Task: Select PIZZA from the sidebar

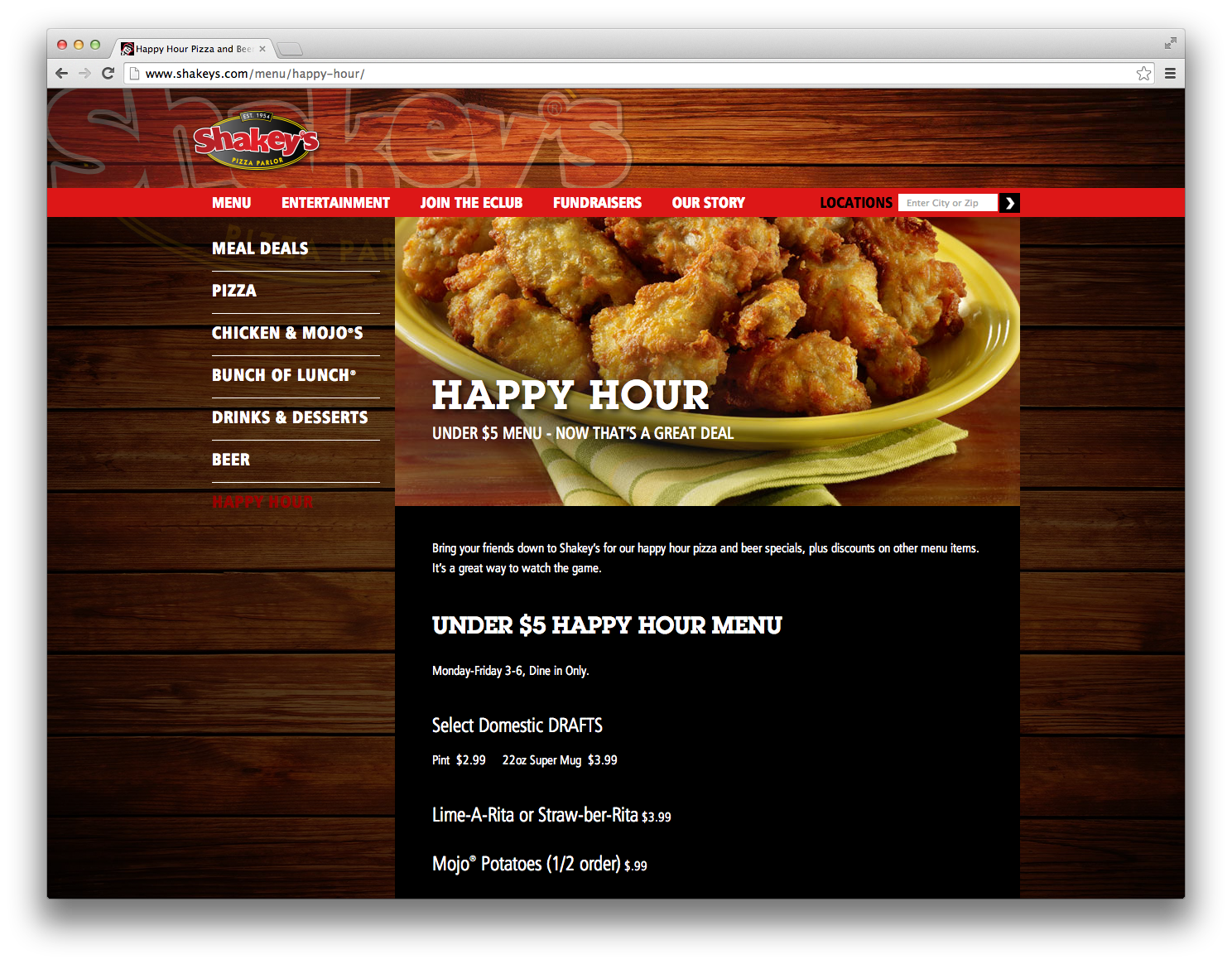Action: click(x=234, y=291)
